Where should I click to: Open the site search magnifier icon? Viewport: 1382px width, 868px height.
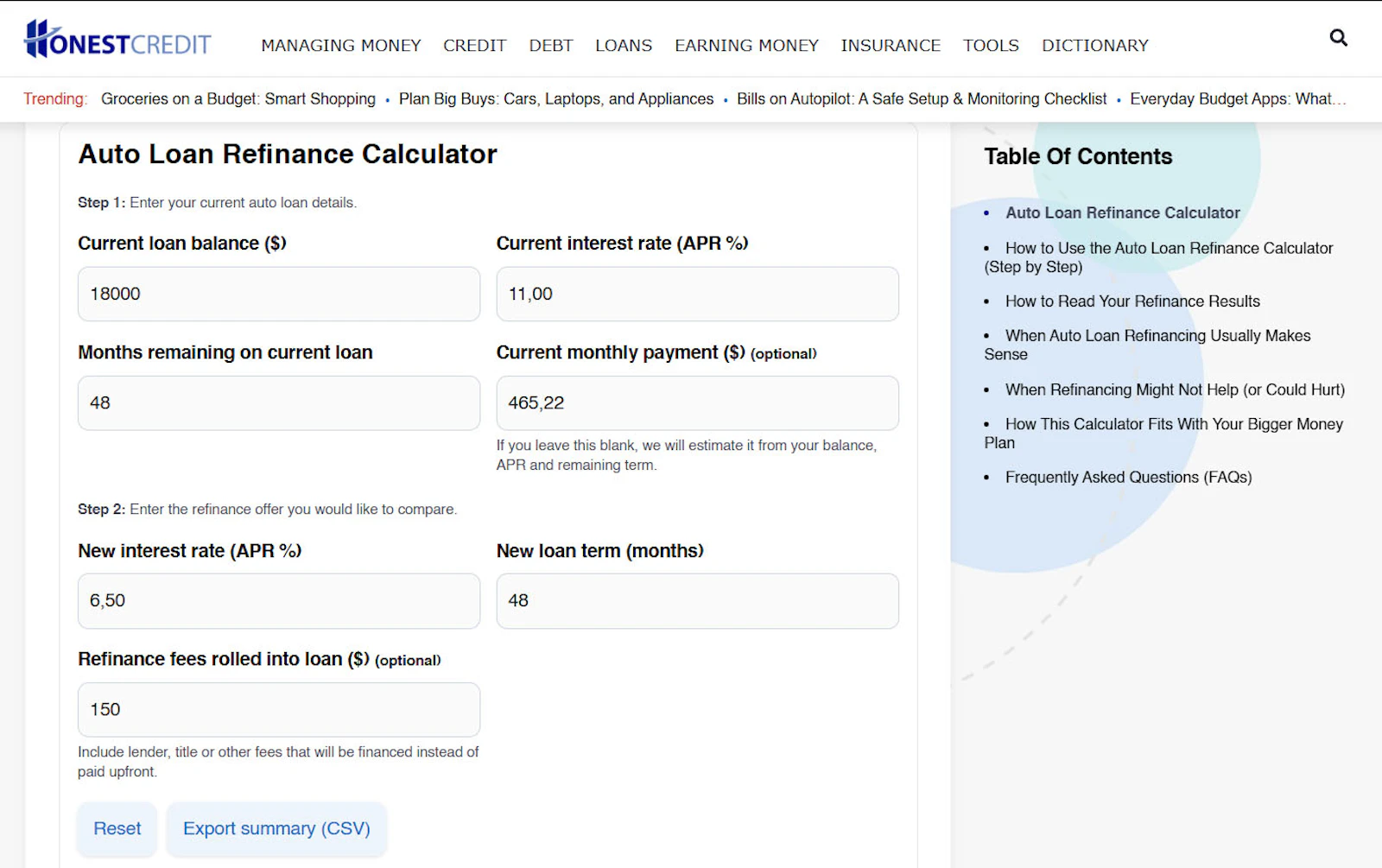pyautogui.click(x=1338, y=37)
